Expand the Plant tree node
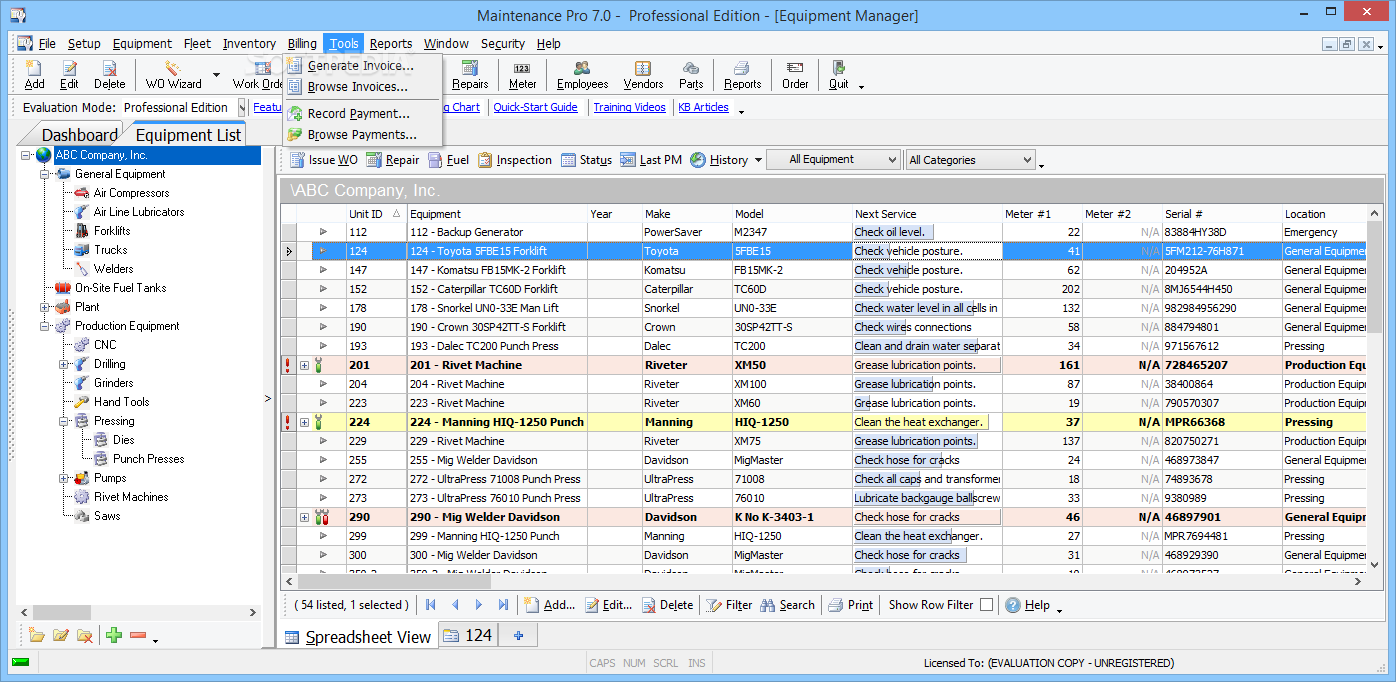Viewport: 1396px width, 682px height. pyautogui.click(x=45, y=307)
